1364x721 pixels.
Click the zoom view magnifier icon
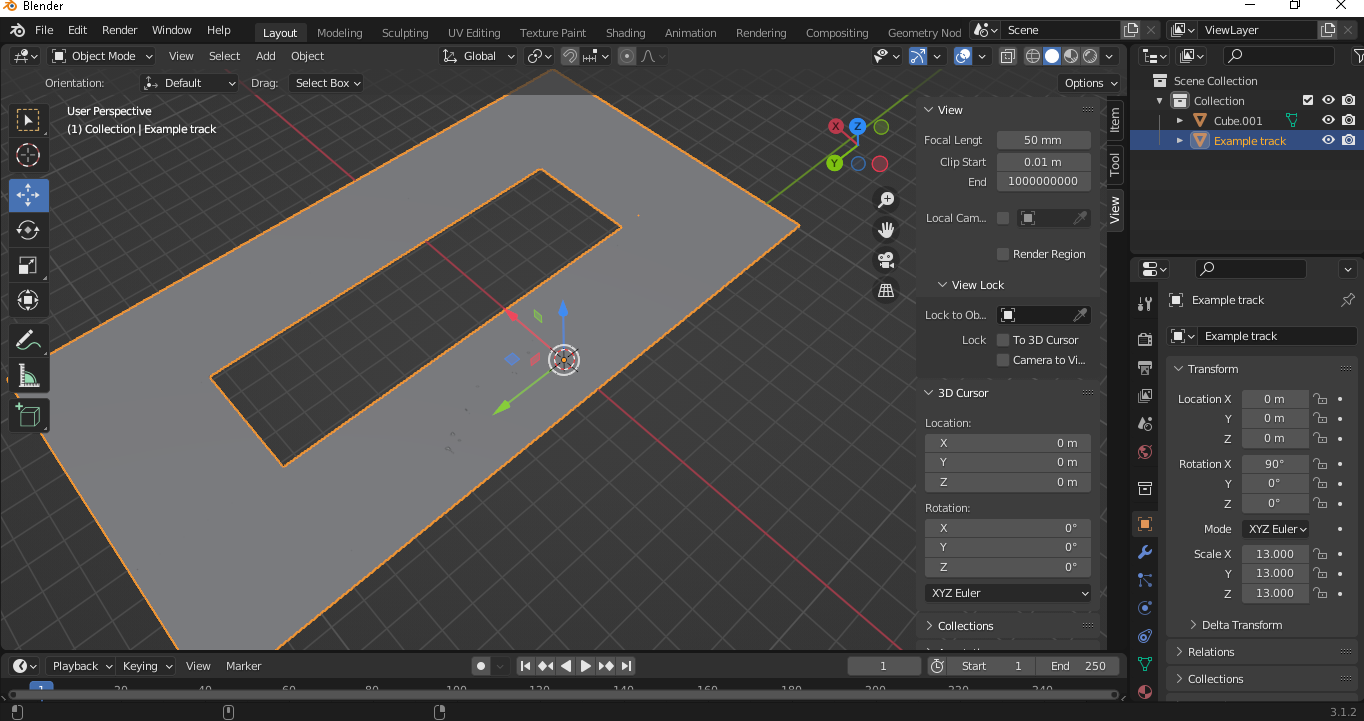(x=885, y=200)
